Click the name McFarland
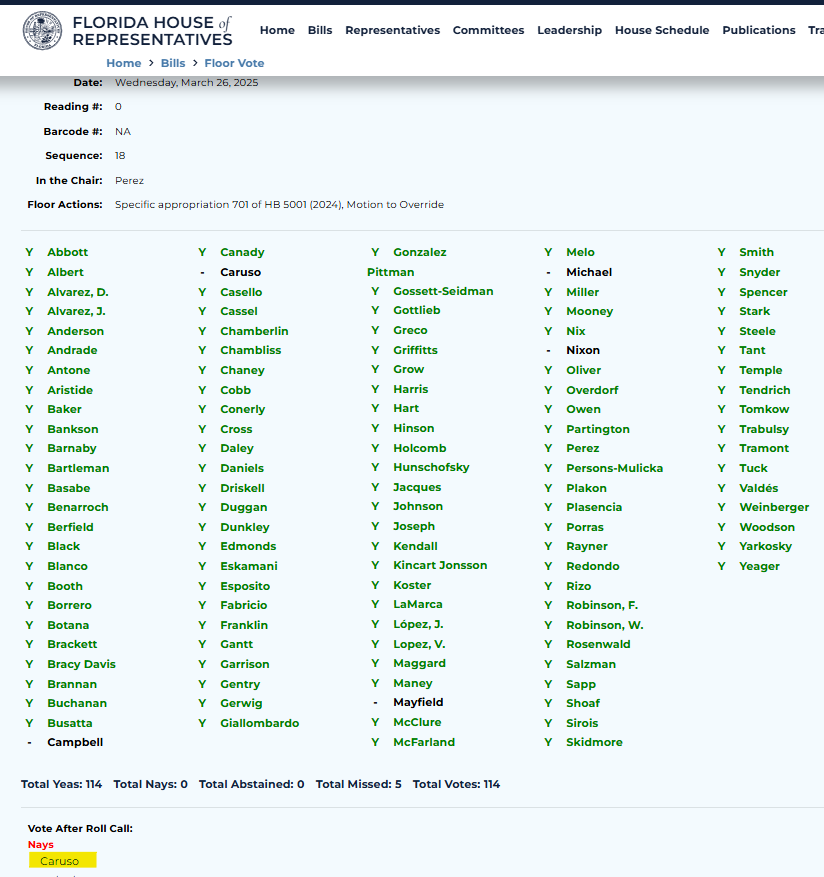 point(423,743)
